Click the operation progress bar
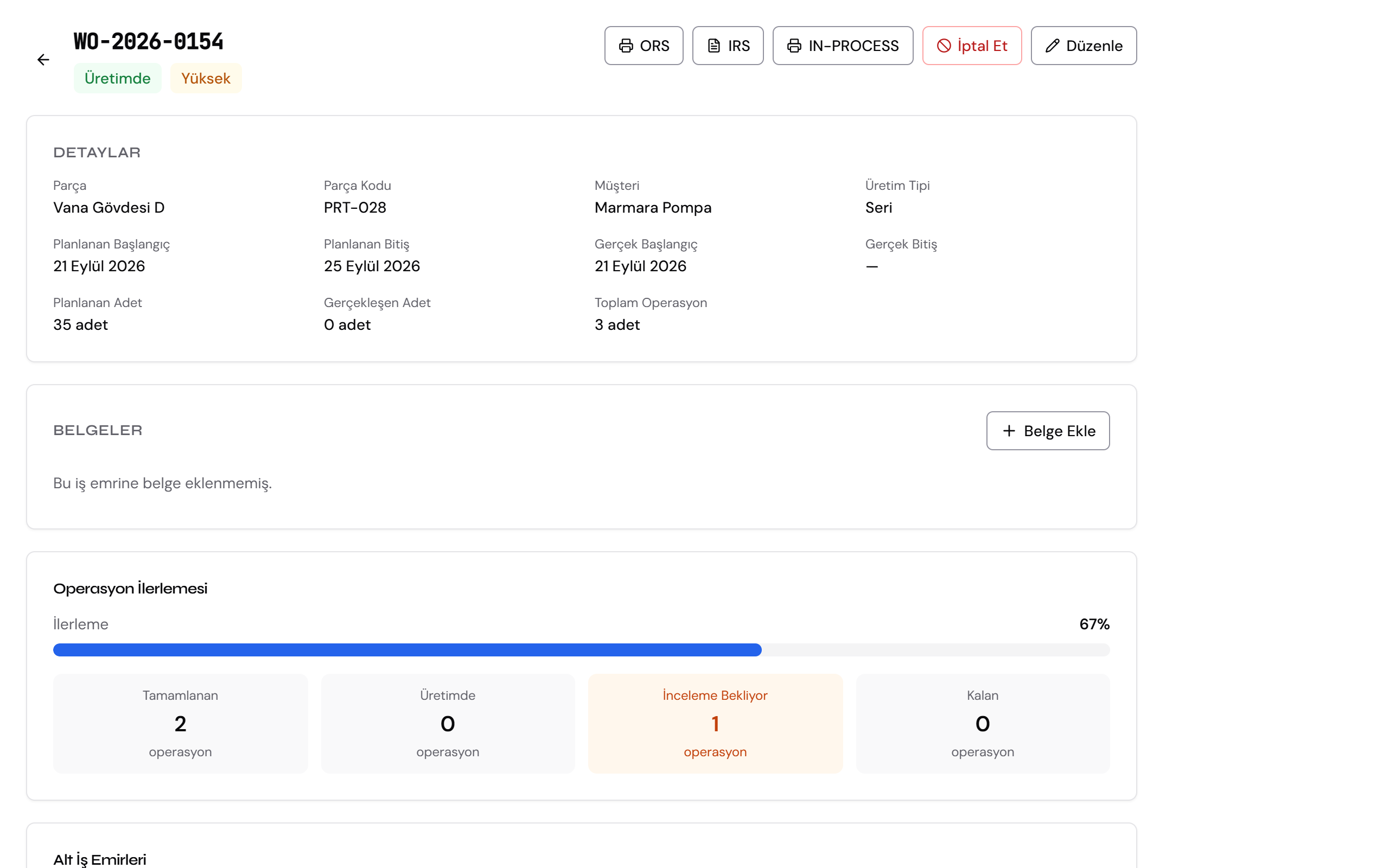 581,650
